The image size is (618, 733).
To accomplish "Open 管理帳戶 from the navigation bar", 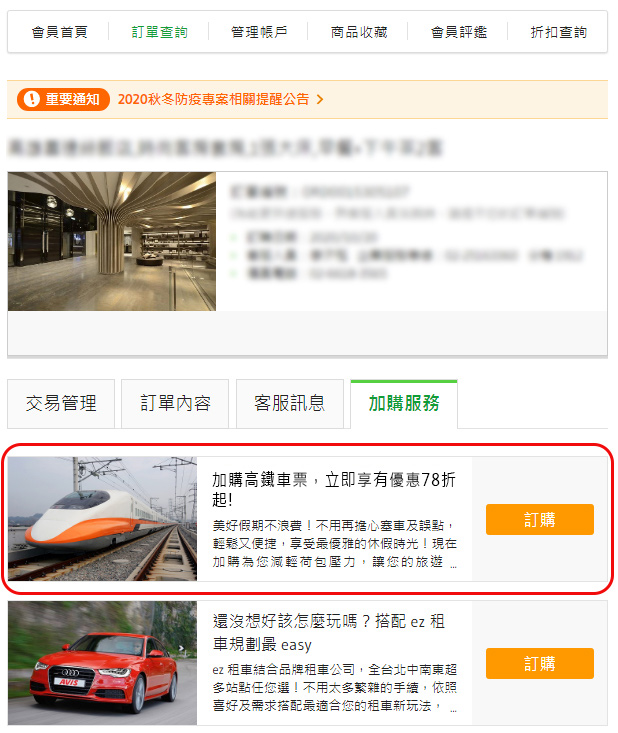I will coord(259,32).
